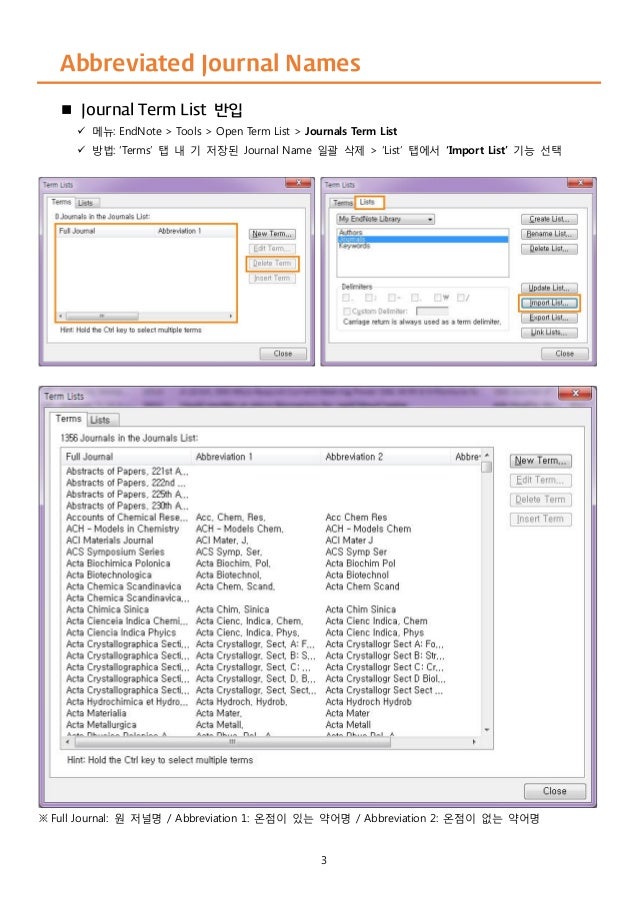Click Edit Term in the 1356 Journals dialog
This screenshot has height=903, width=638.
point(540,480)
